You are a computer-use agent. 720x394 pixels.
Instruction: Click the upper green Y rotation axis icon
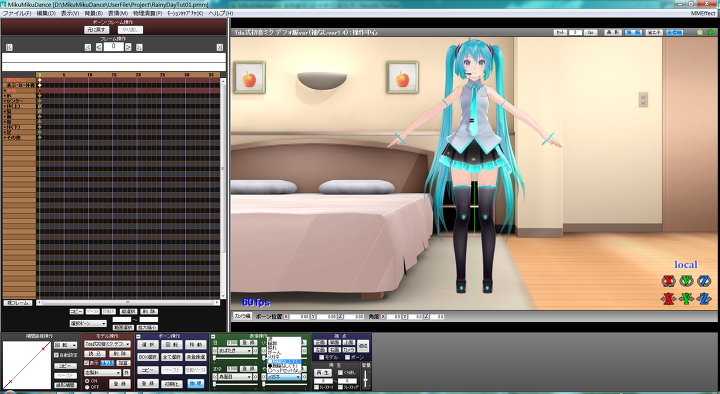click(686, 281)
